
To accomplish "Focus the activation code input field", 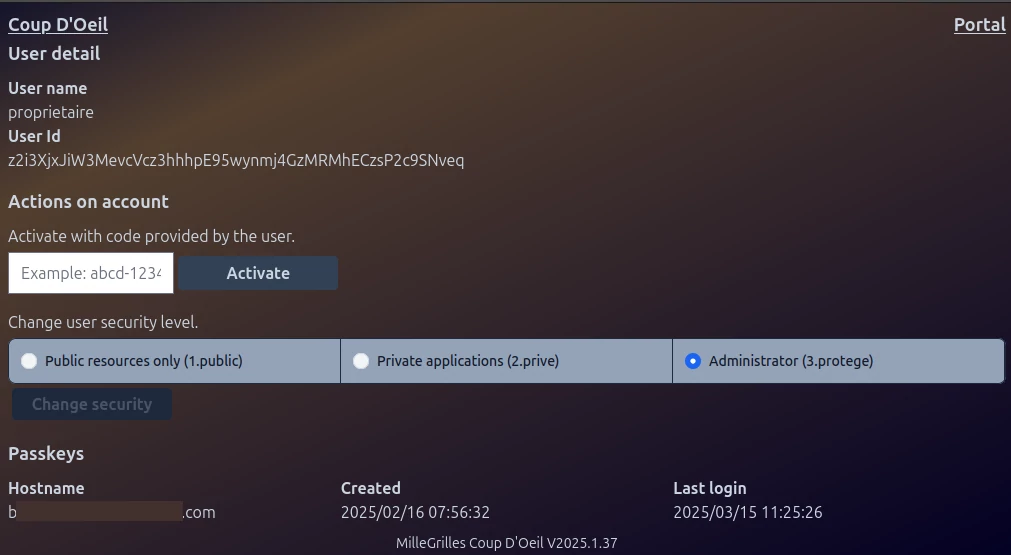I will pyautogui.click(x=91, y=273).
